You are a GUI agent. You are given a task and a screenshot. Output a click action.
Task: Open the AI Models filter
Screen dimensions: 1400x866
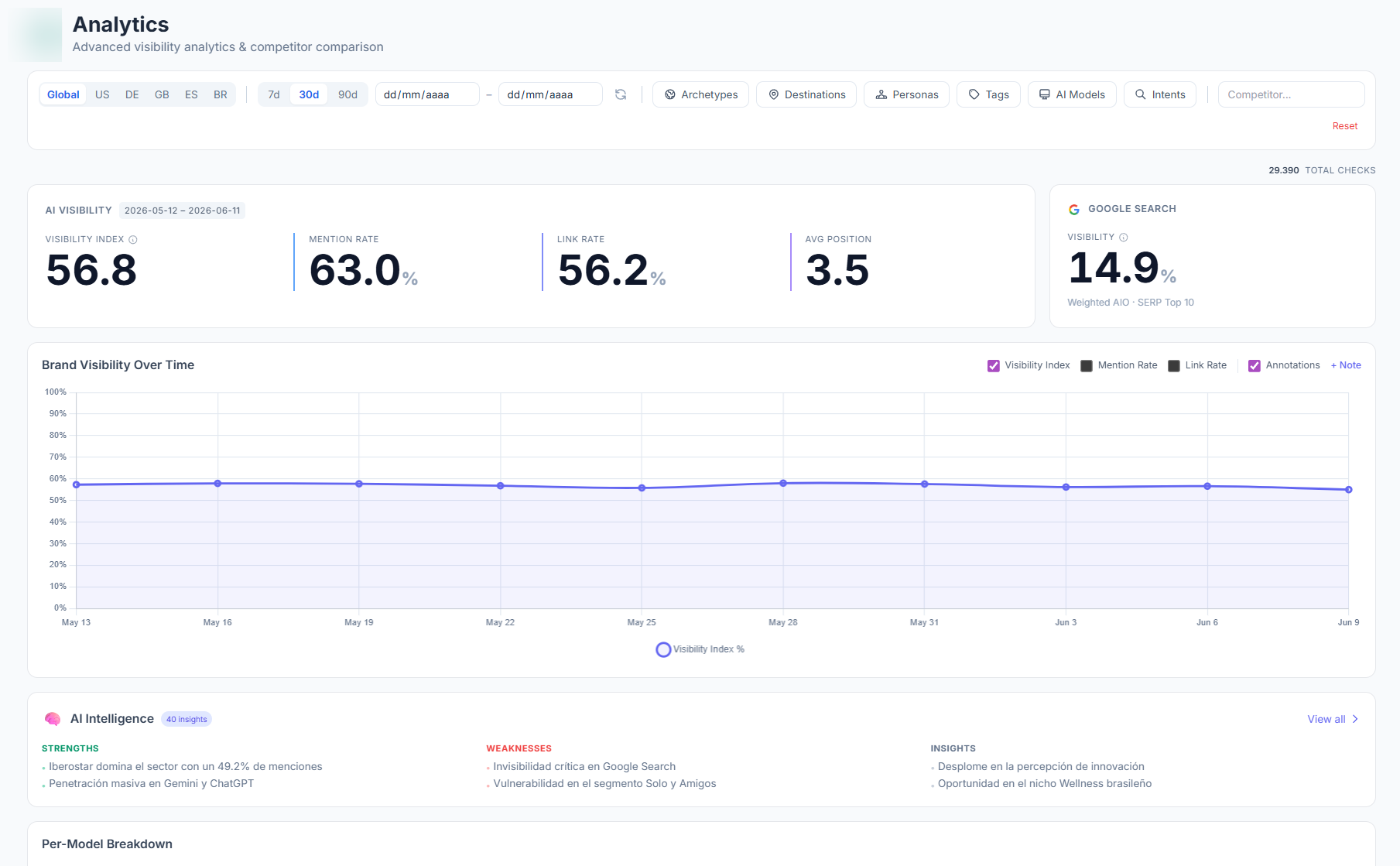[x=1072, y=94]
